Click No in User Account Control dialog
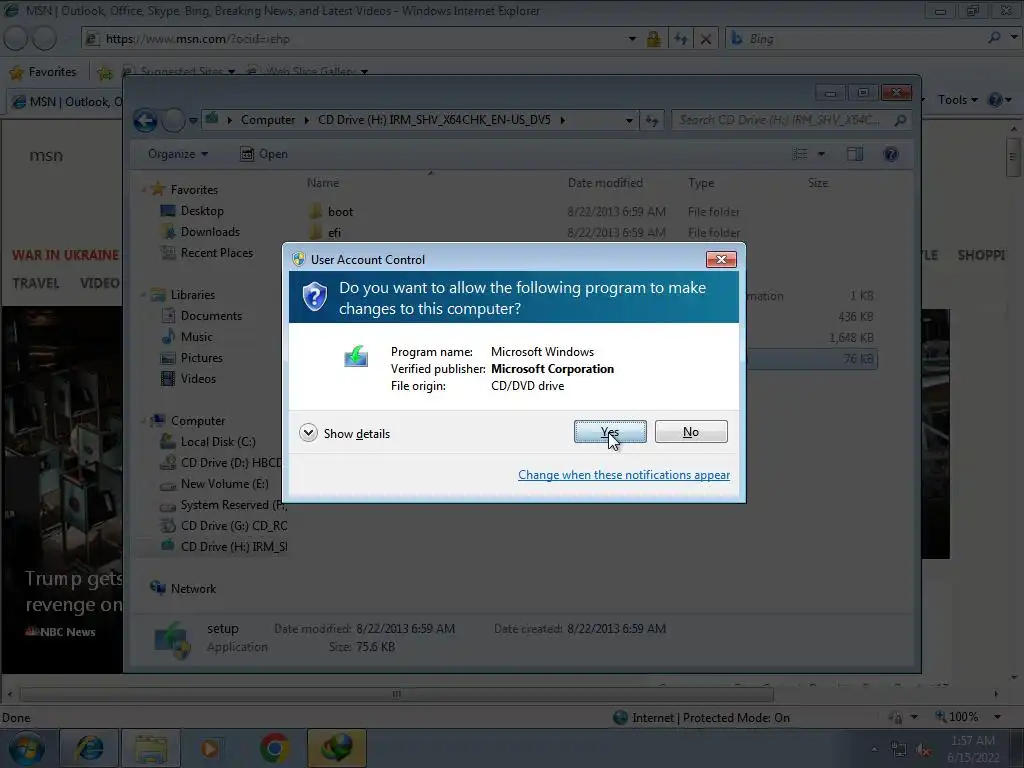 tap(691, 432)
